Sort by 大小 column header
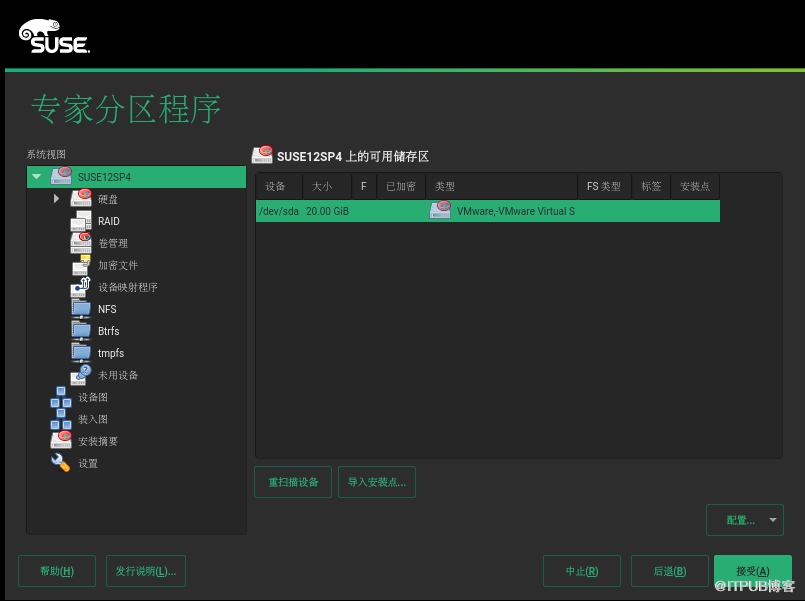Image resolution: width=805 pixels, height=601 pixels. click(327, 186)
